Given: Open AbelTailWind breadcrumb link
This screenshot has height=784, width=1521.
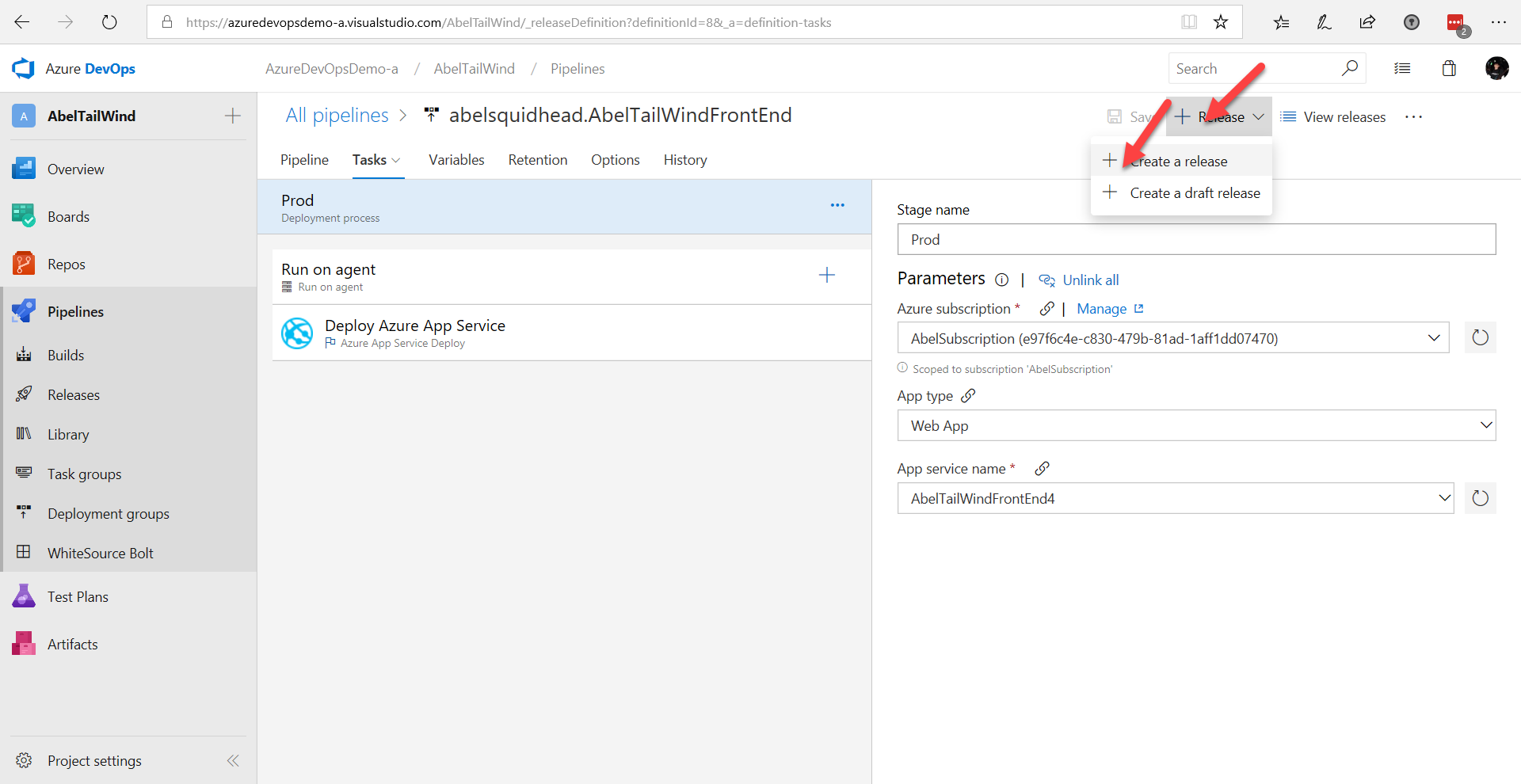Looking at the screenshot, I should click(474, 69).
